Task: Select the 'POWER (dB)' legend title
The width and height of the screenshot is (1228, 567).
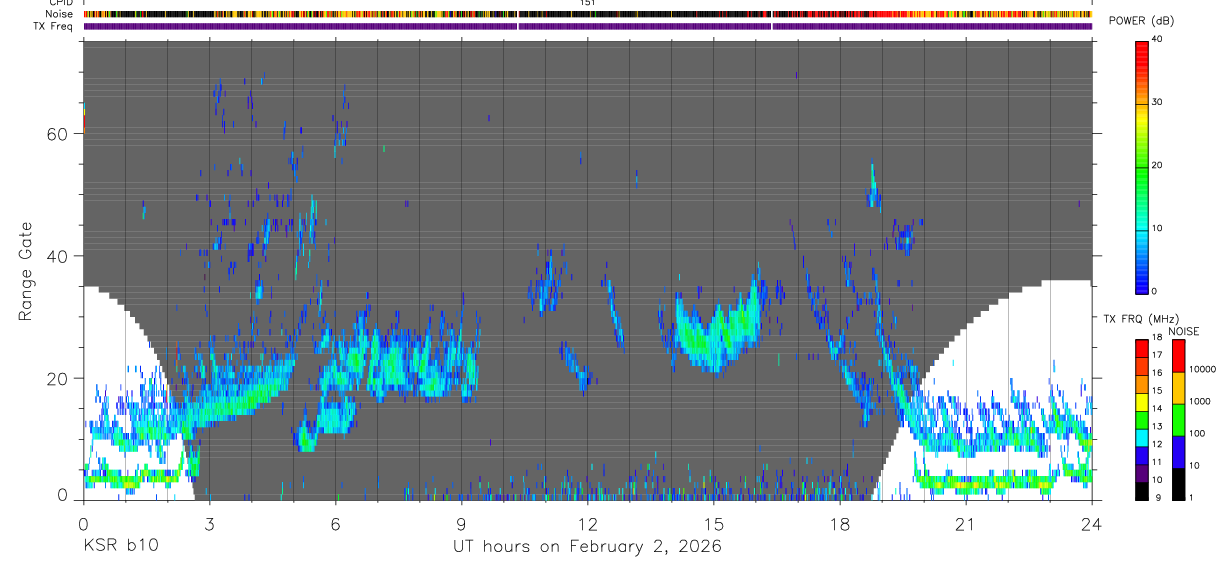Action: pos(1141,21)
